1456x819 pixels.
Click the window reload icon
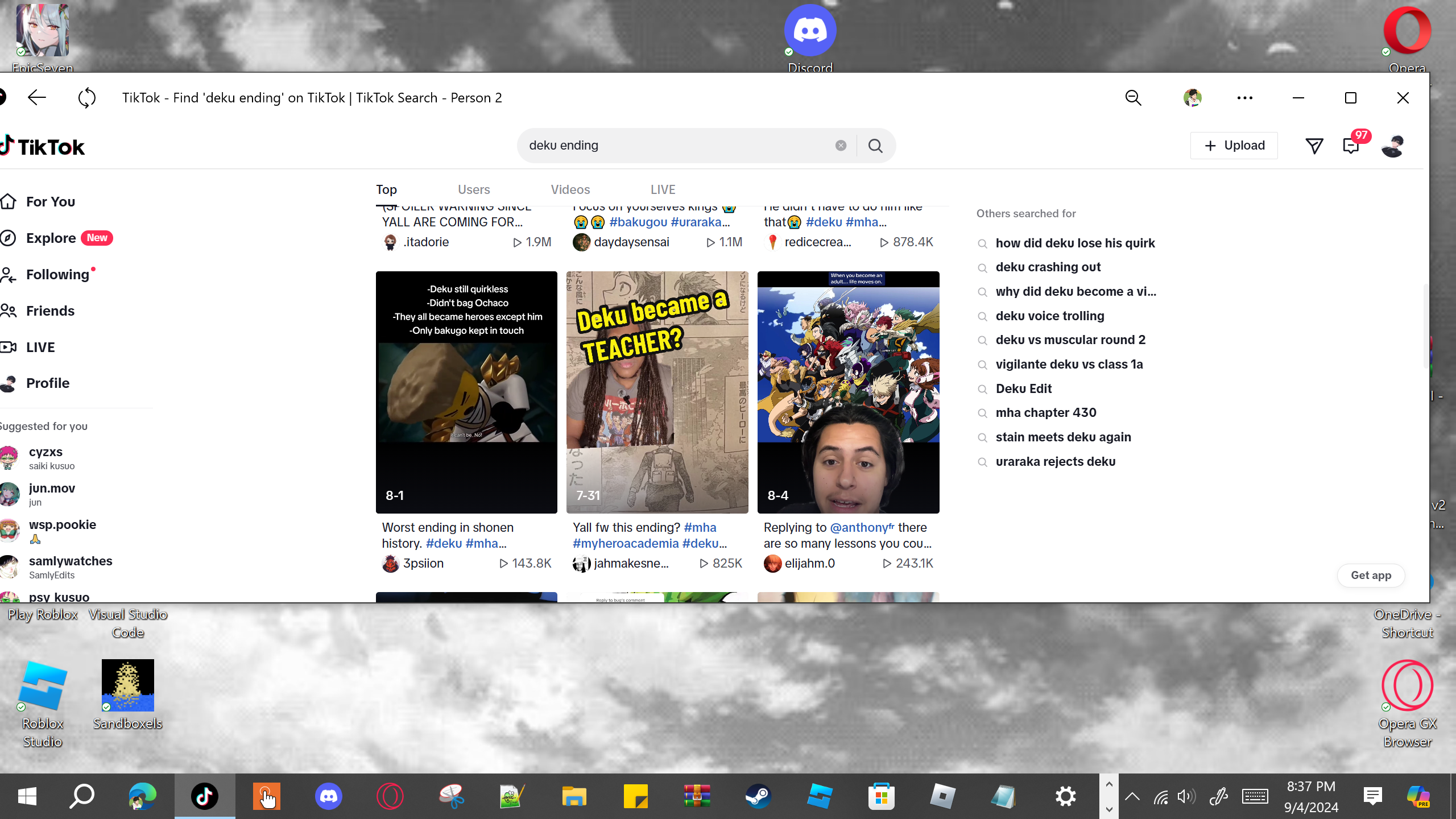(x=87, y=98)
